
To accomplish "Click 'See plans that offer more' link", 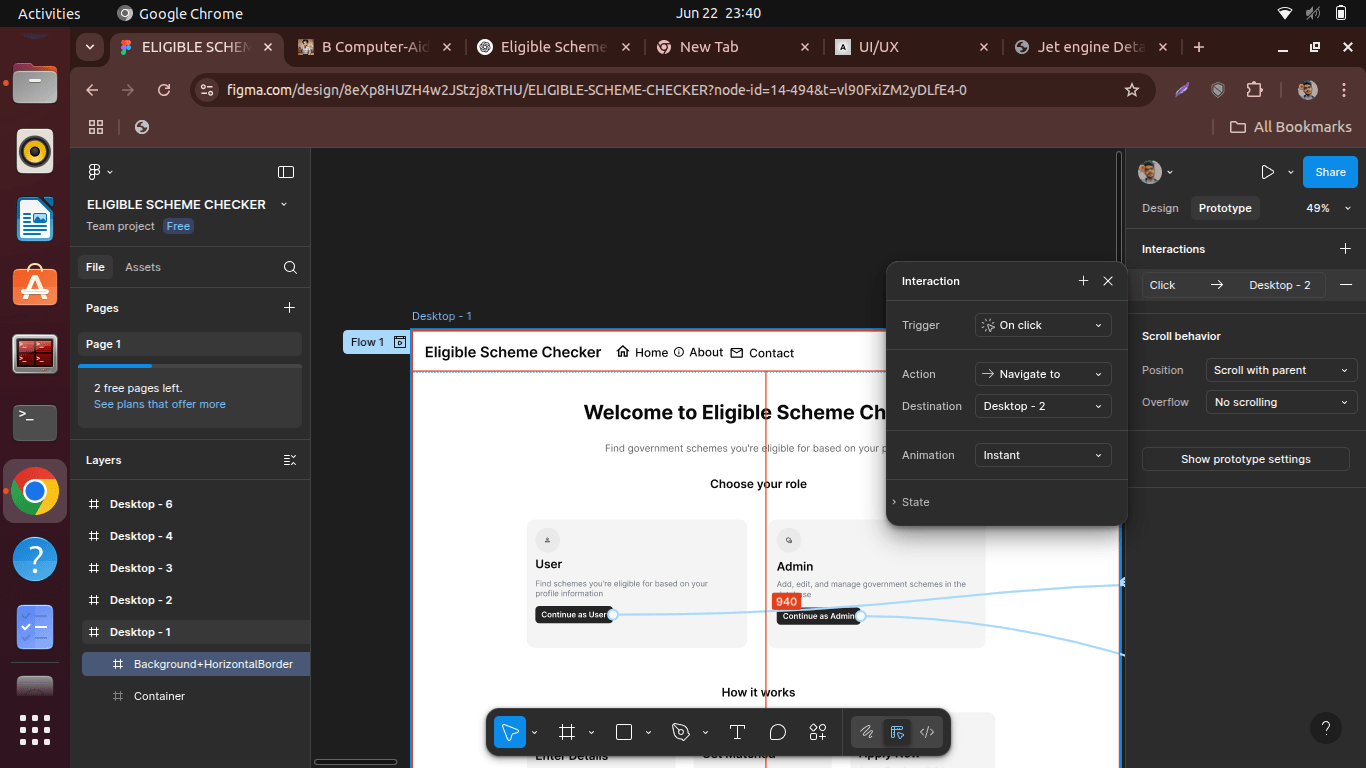I will [160, 404].
